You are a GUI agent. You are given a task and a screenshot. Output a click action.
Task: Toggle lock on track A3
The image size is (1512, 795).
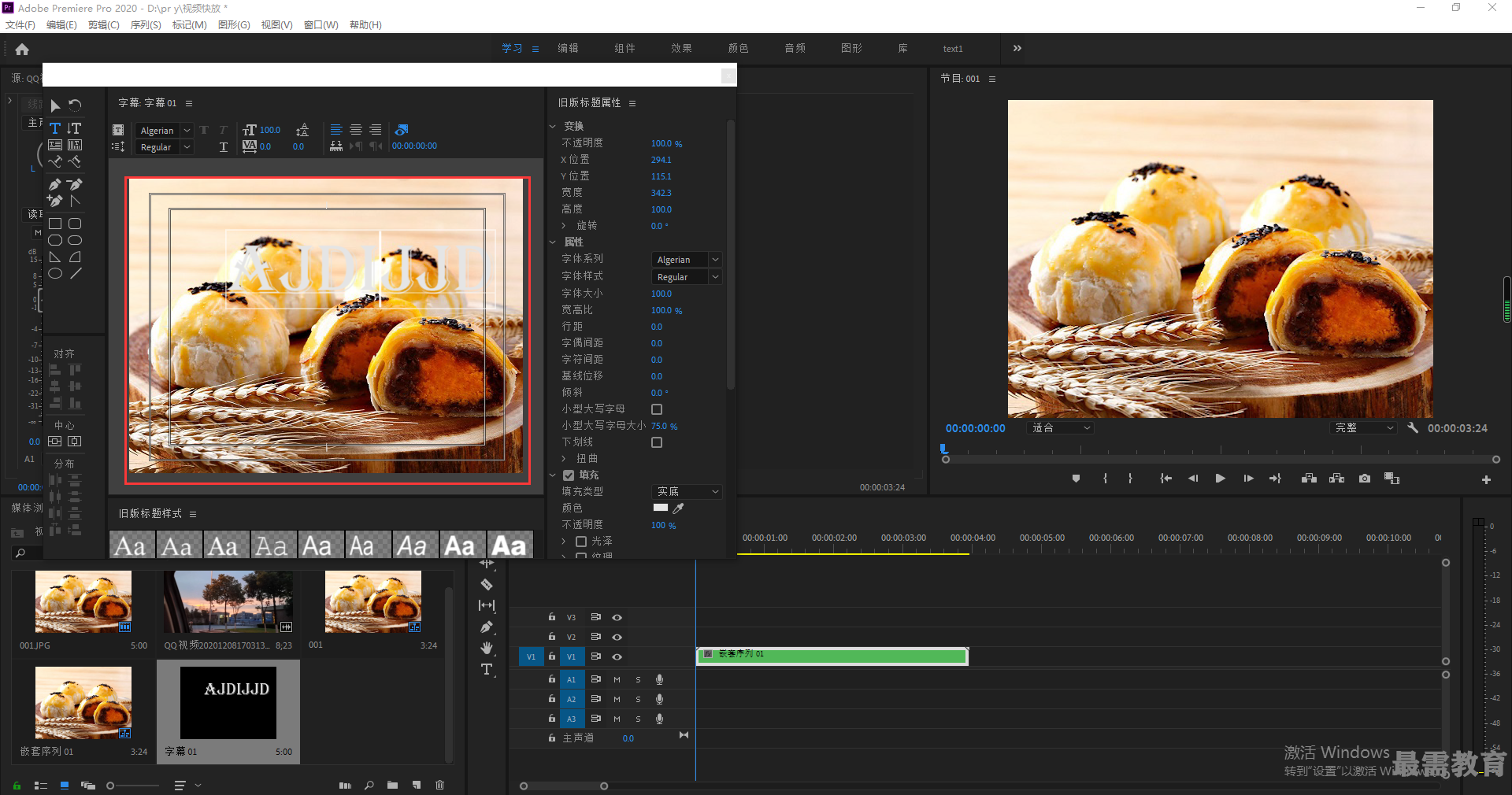(552, 718)
